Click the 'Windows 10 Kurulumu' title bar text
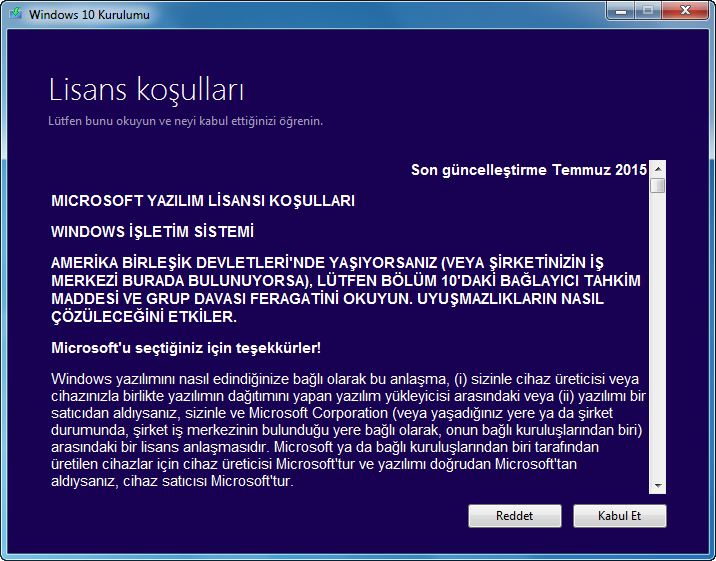The image size is (716, 561). tap(90, 15)
